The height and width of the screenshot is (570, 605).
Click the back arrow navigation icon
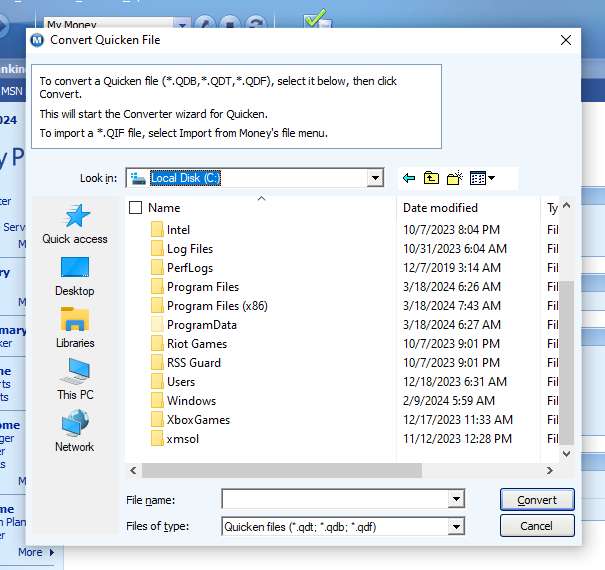(409, 178)
